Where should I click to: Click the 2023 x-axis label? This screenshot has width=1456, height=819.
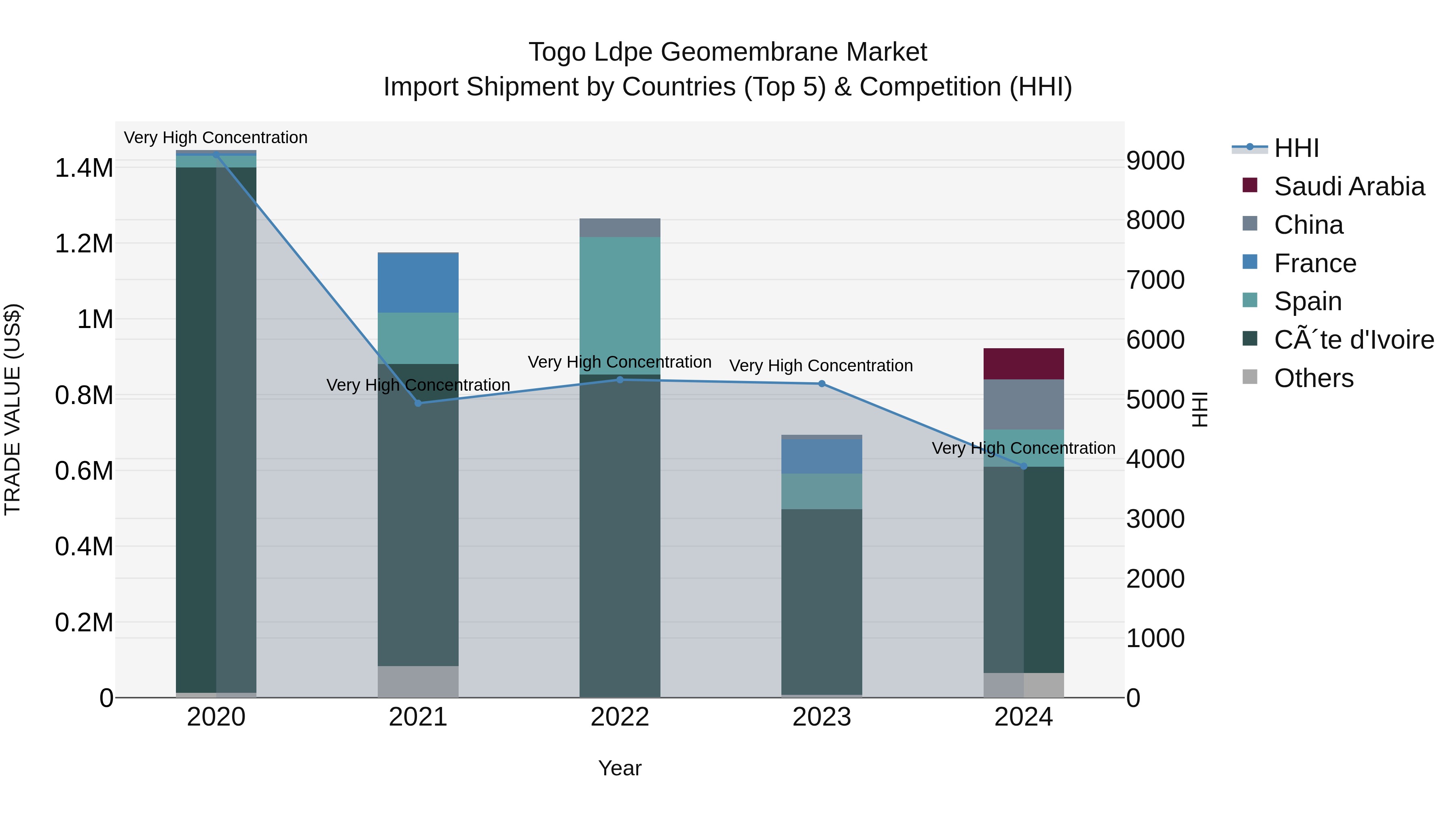(x=822, y=717)
